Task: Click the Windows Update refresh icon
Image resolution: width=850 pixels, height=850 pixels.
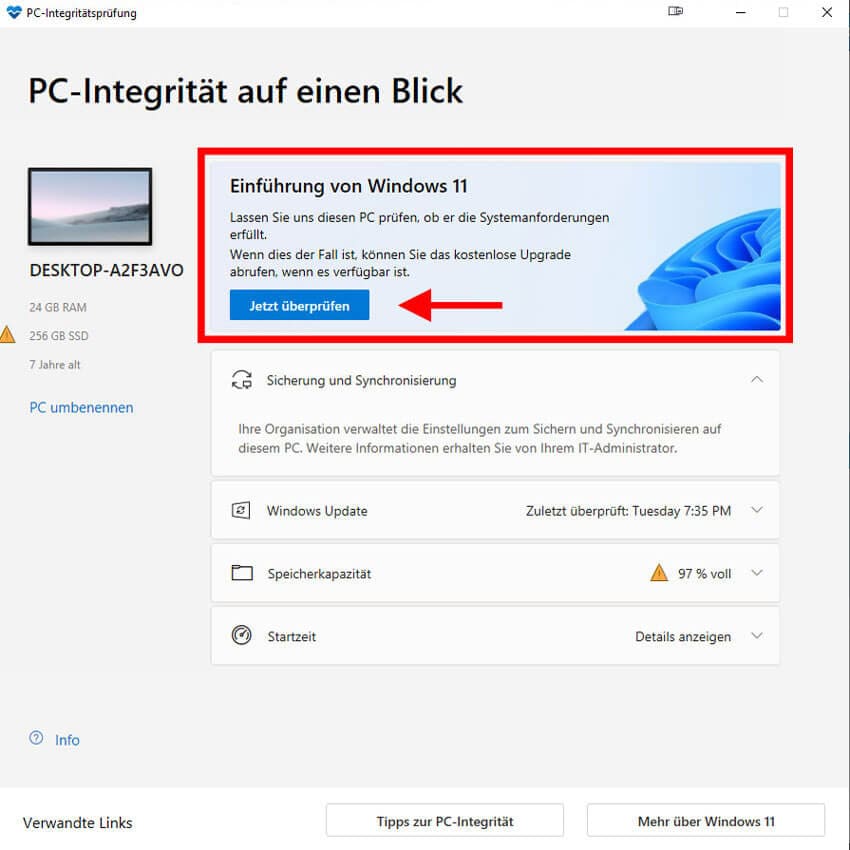Action: click(241, 511)
